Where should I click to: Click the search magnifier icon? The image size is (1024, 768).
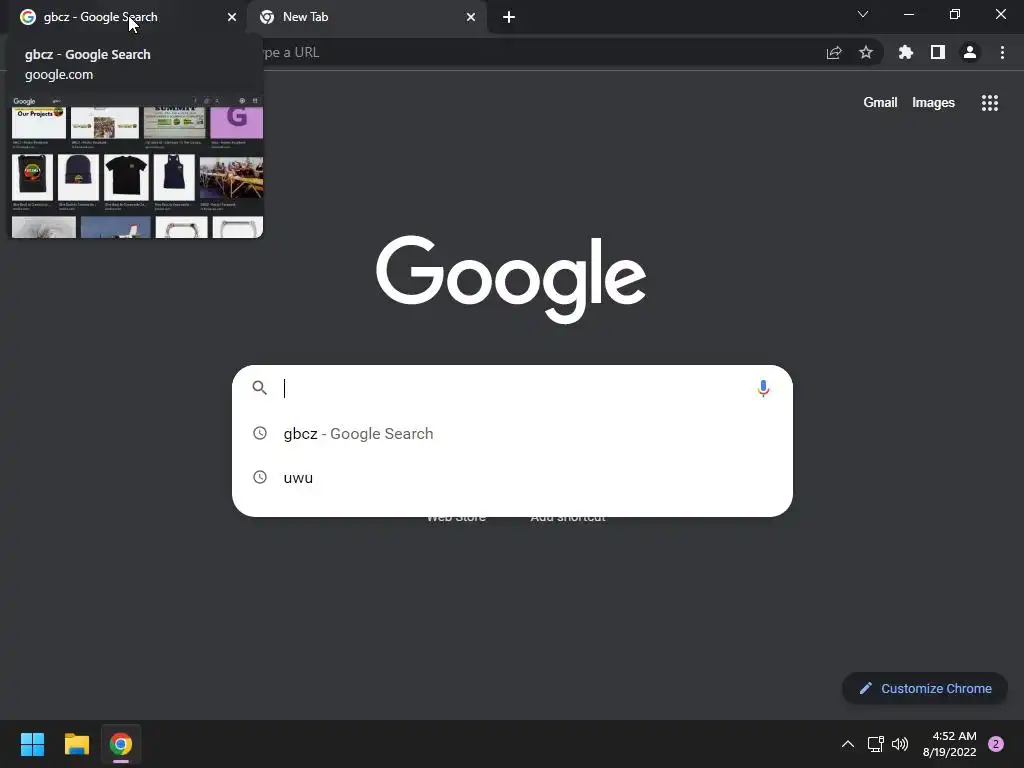tap(260, 388)
